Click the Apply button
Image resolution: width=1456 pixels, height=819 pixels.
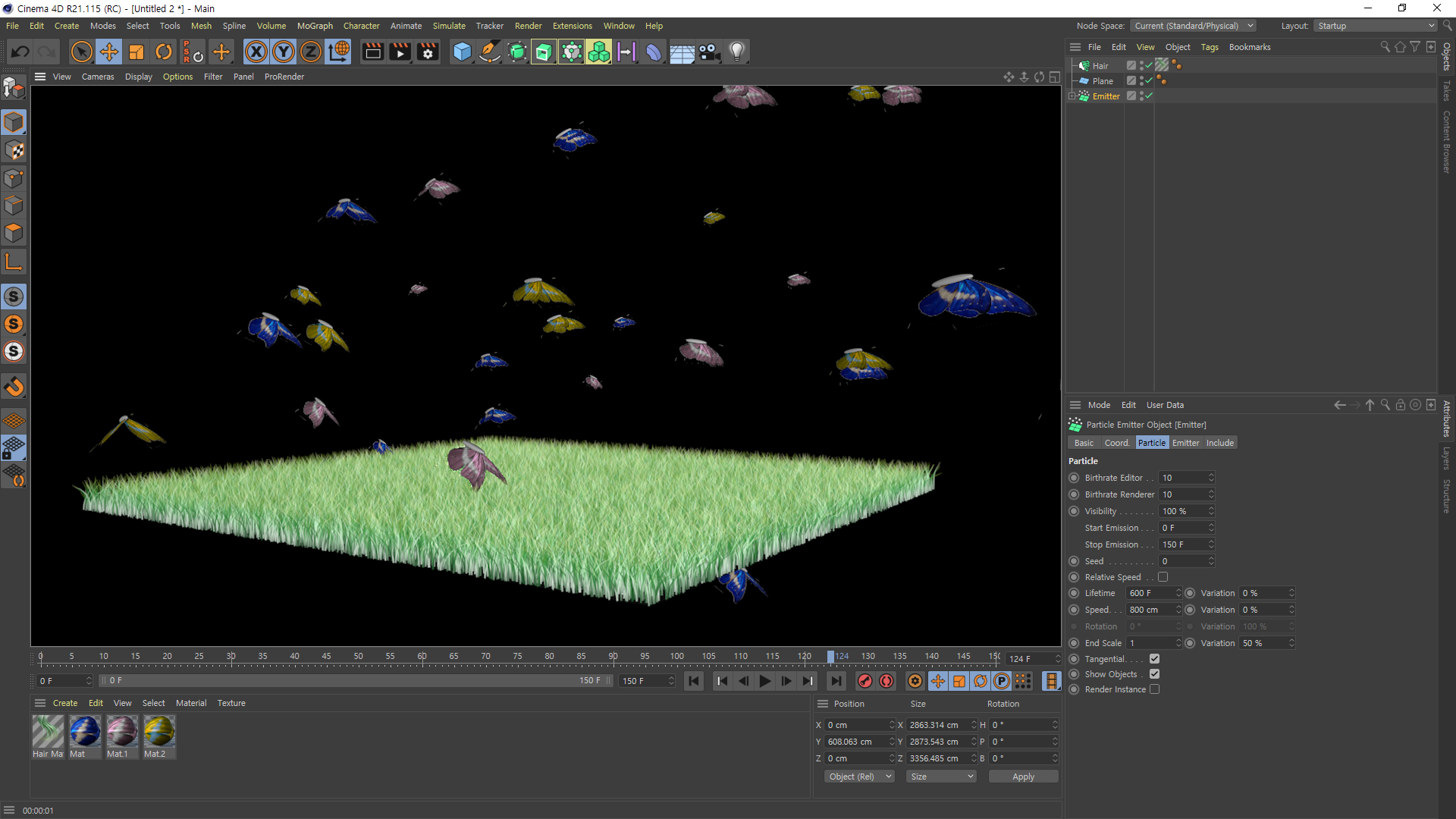tap(1023, 777)
